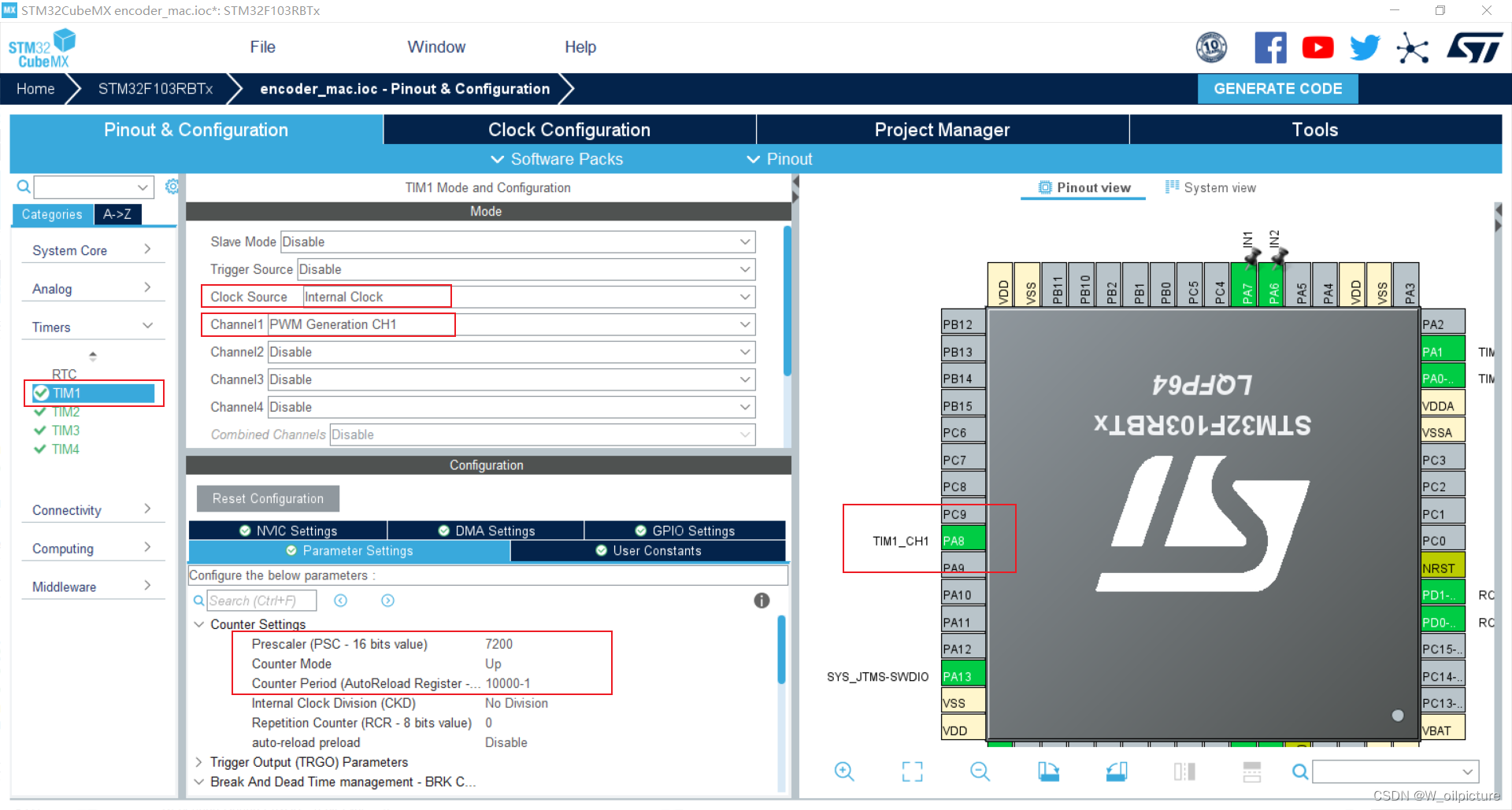Go to next parameter search result
Viewport: 1512px width, 810px height.
[387, 601]
